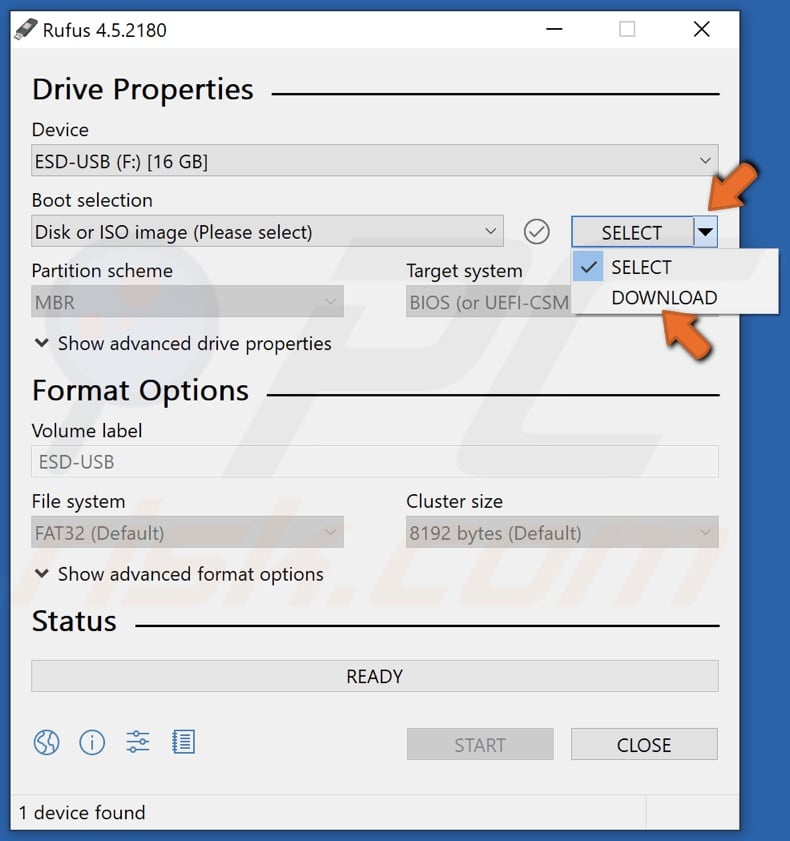Click the START button

tap(480, 744)
